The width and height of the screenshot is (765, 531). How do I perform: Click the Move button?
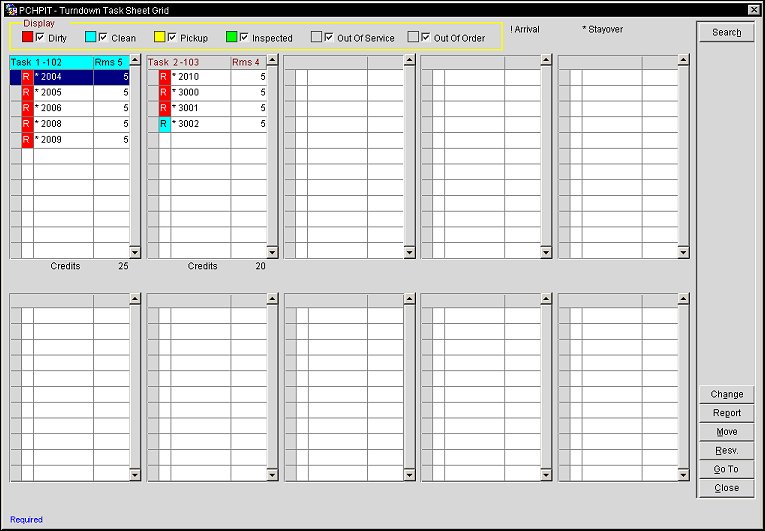[726, 432]
